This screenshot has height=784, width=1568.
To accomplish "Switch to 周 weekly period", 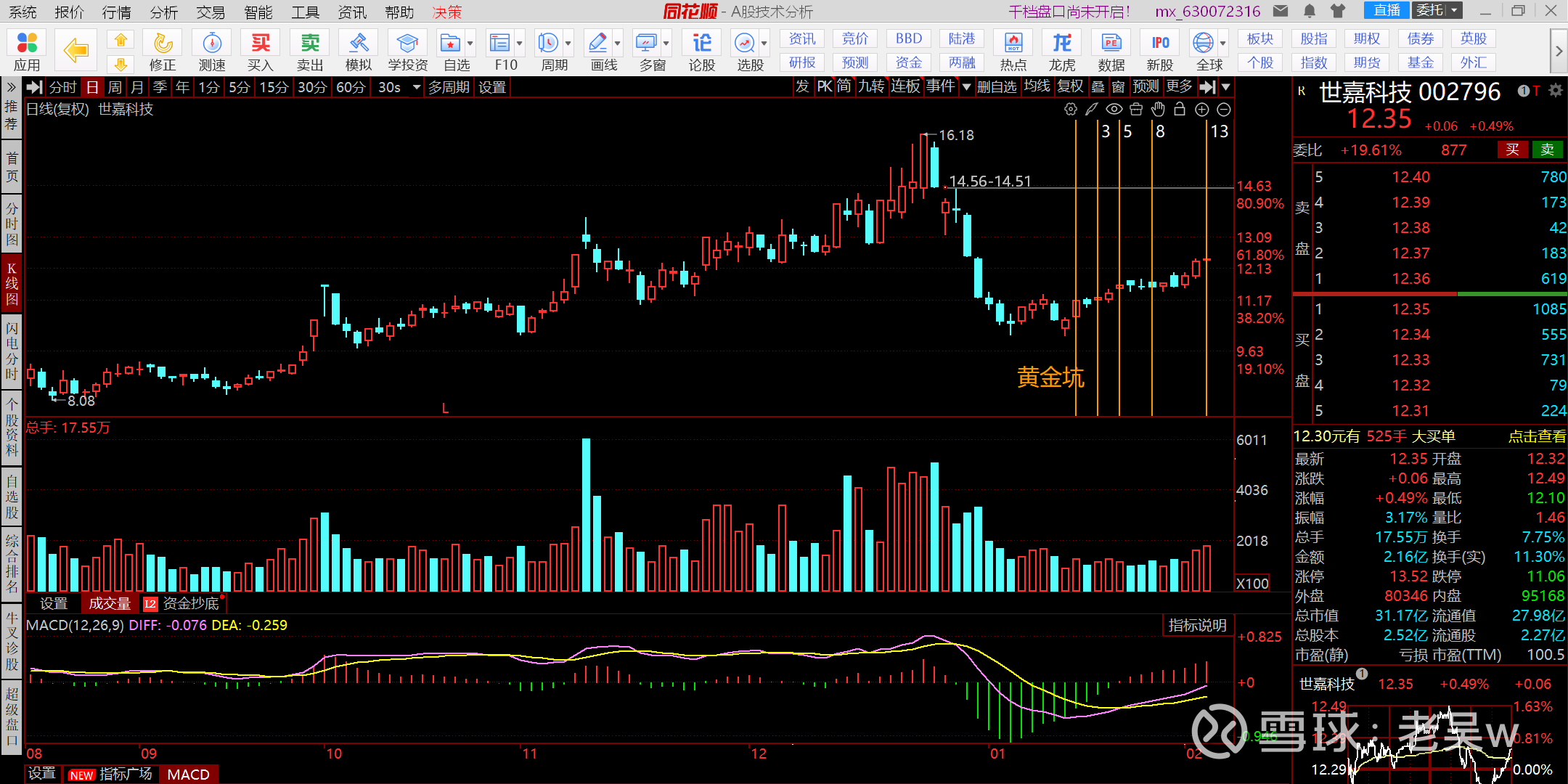I will pos(115,87).
